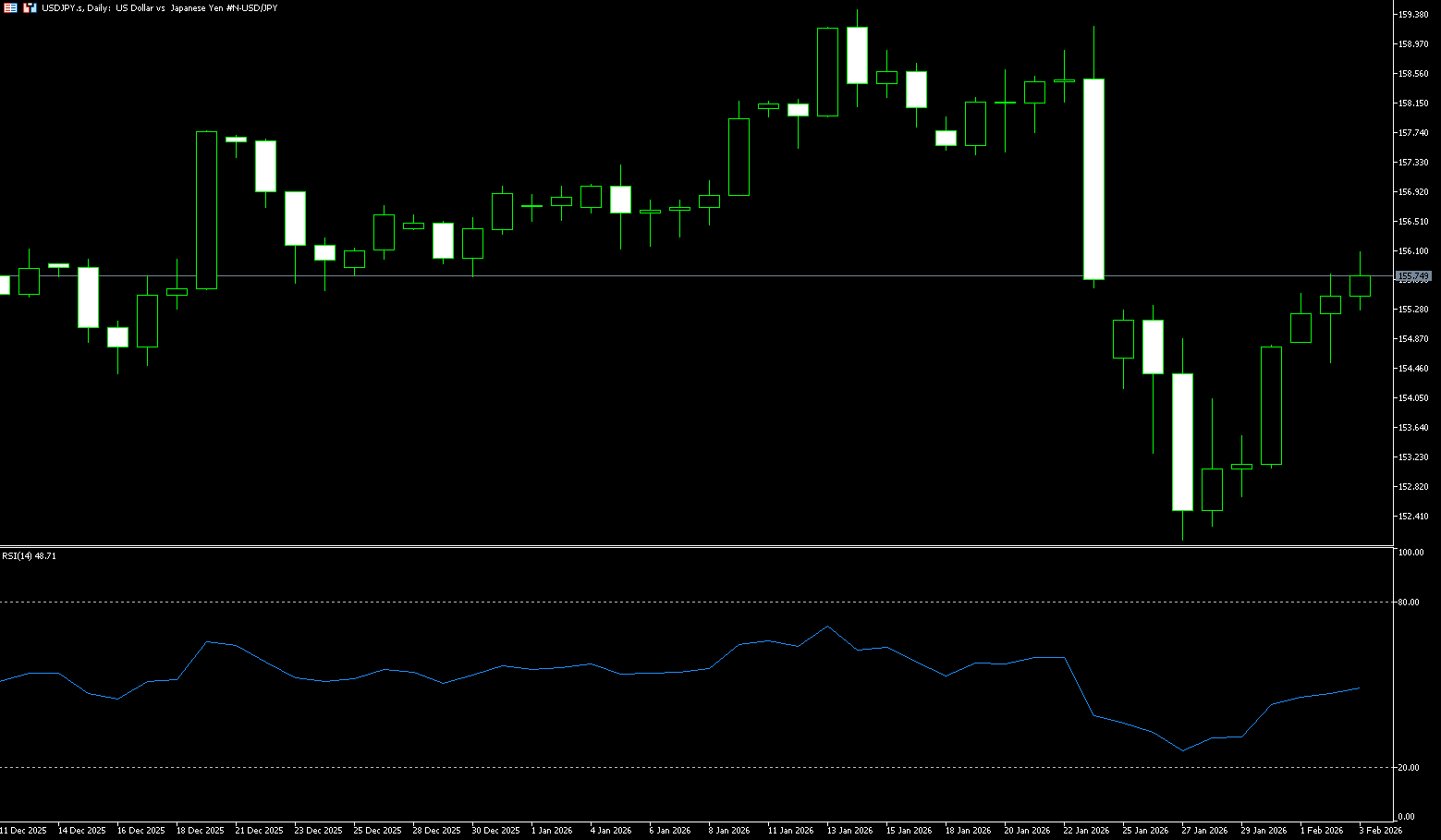Click the 13 Jan 2026 date label
This screenshot has width=1441, height=840.
point(849,831)
